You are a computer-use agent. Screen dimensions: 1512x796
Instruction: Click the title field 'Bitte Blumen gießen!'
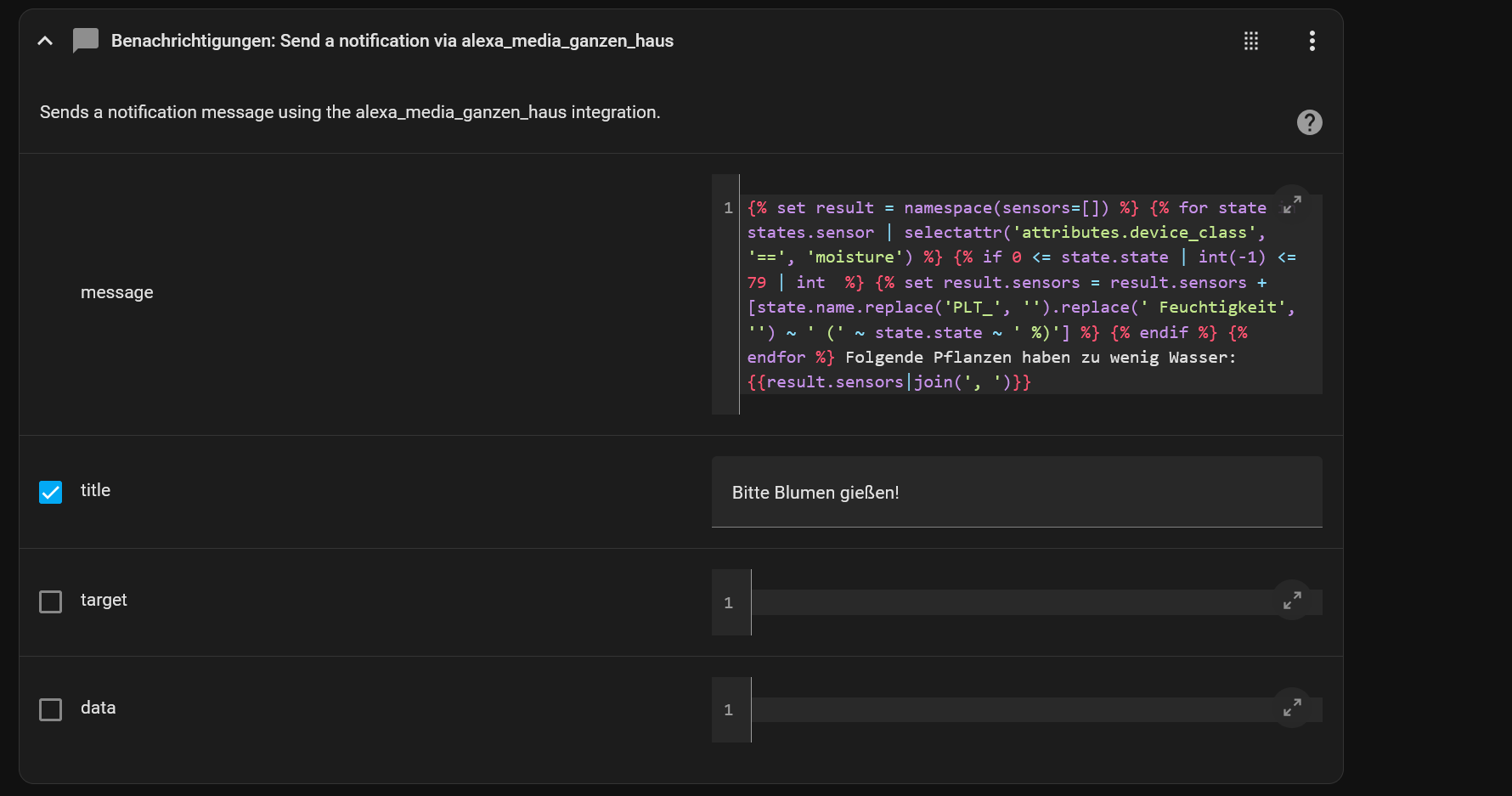coord(1017,492)
